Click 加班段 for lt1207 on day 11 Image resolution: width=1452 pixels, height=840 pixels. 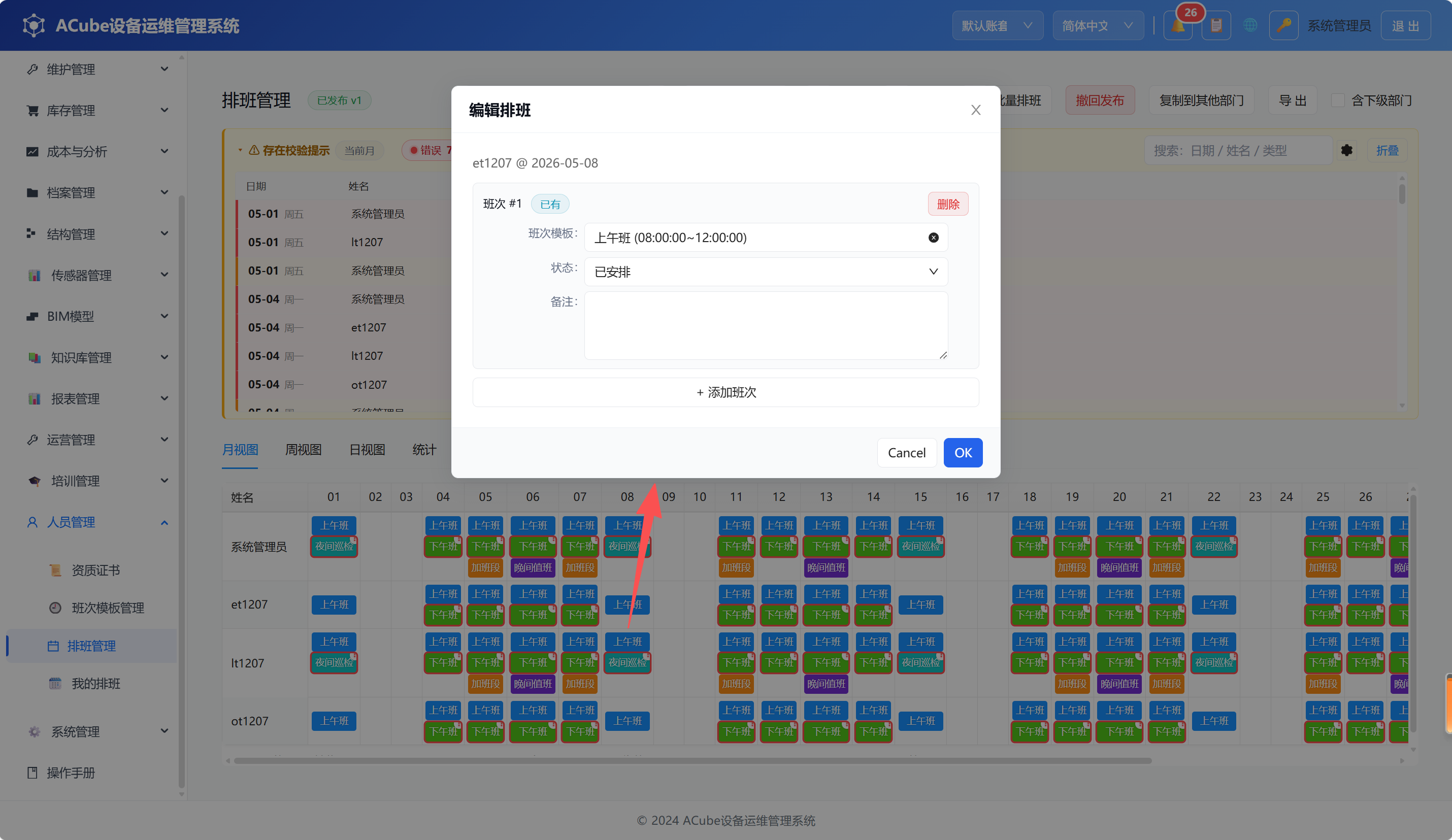736,684
